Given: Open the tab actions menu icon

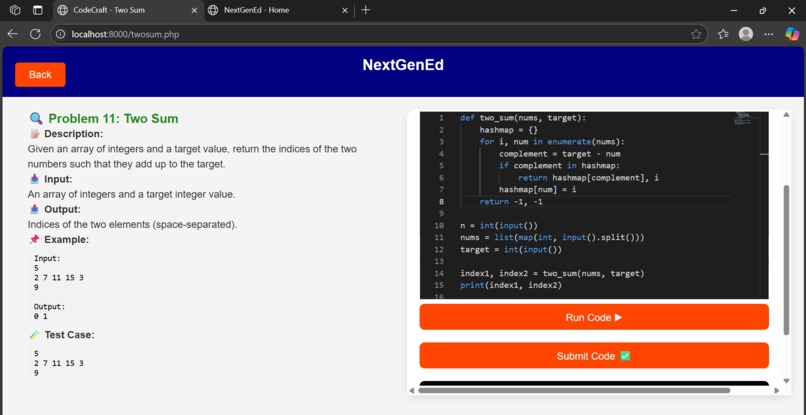Looking at the screenshot, I should (x=38, y=10).
